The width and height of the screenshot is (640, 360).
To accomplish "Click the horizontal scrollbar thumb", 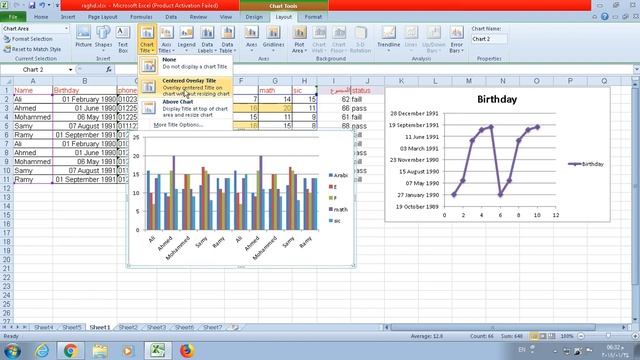I will (493, 327).
